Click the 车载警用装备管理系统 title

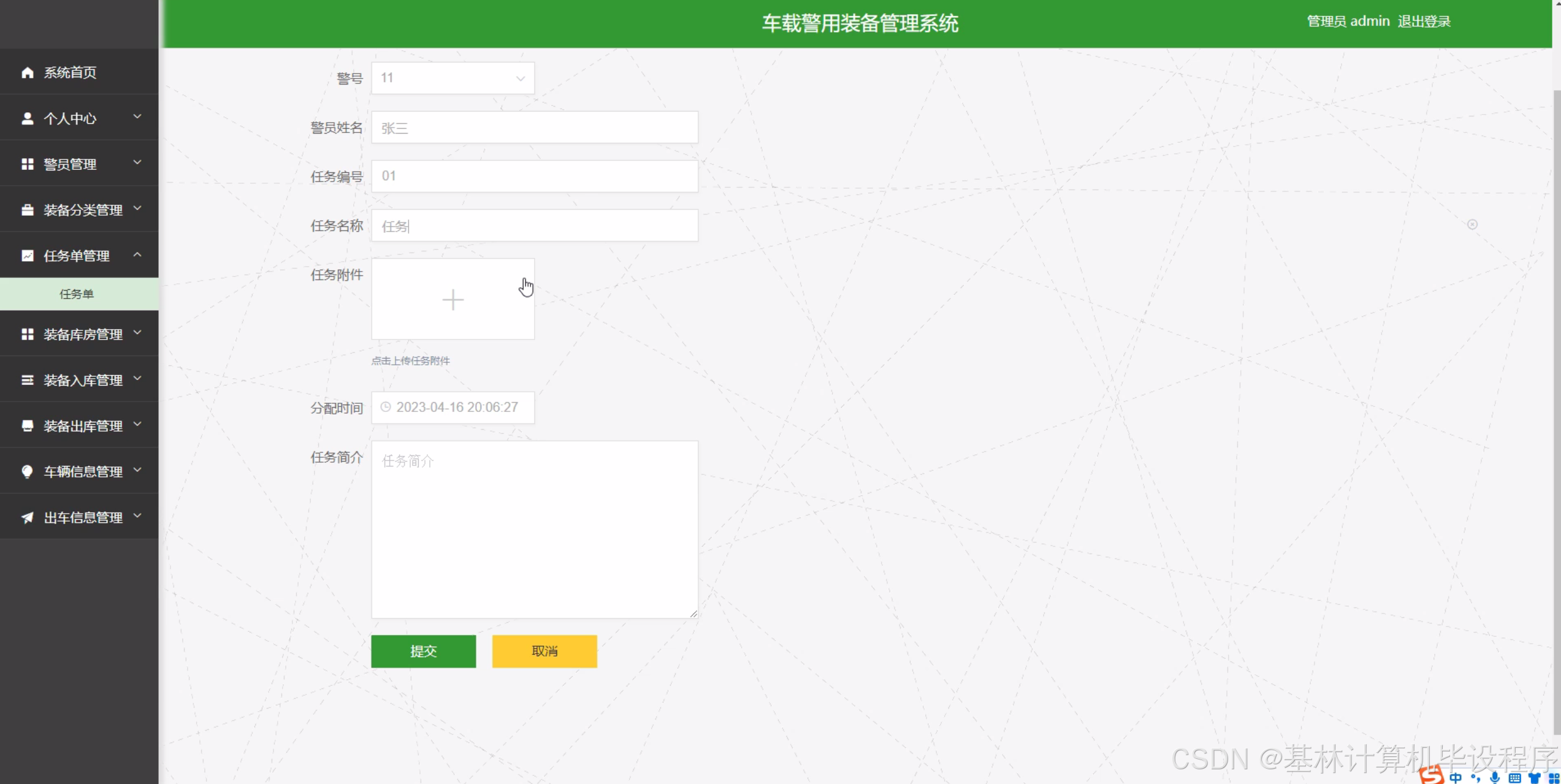860,23
